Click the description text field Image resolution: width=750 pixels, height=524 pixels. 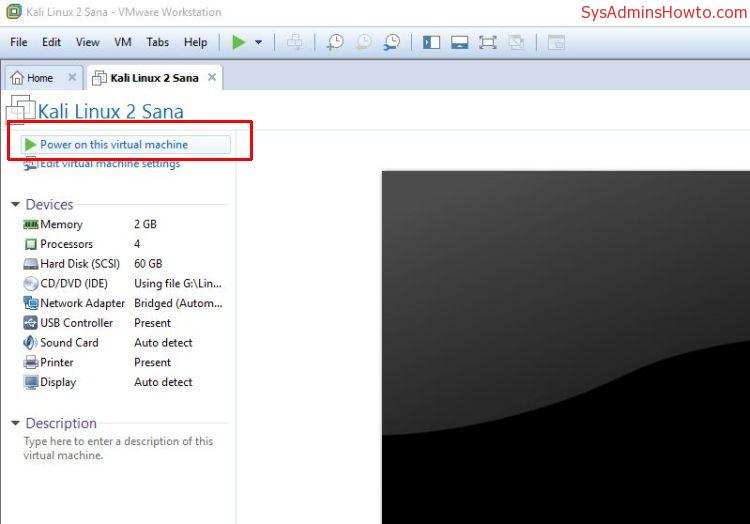point(118,448)
